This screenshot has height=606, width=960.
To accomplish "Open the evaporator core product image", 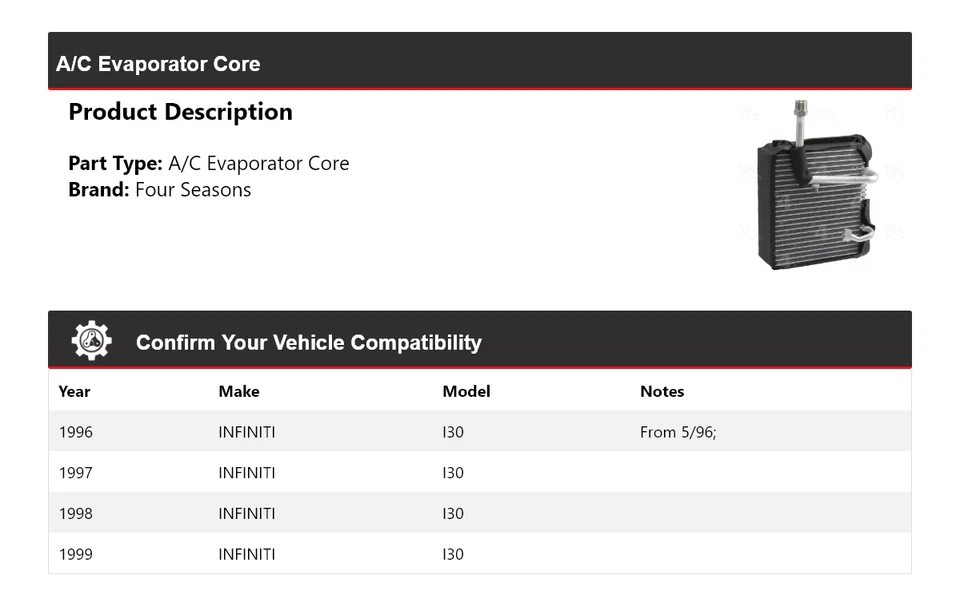I will [815, 186].
